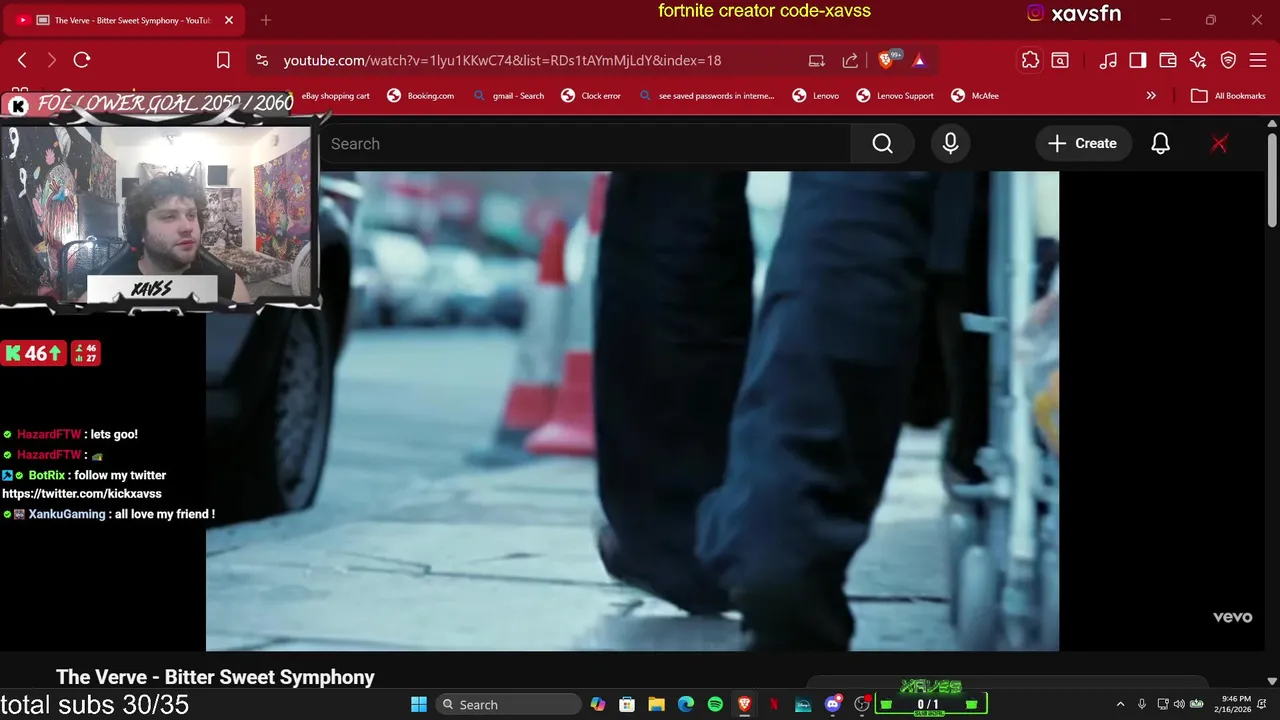The height and width of the screenshot is (720, 1280).
Task: Open Netflix from the taskbar
Action: (774, 704)
